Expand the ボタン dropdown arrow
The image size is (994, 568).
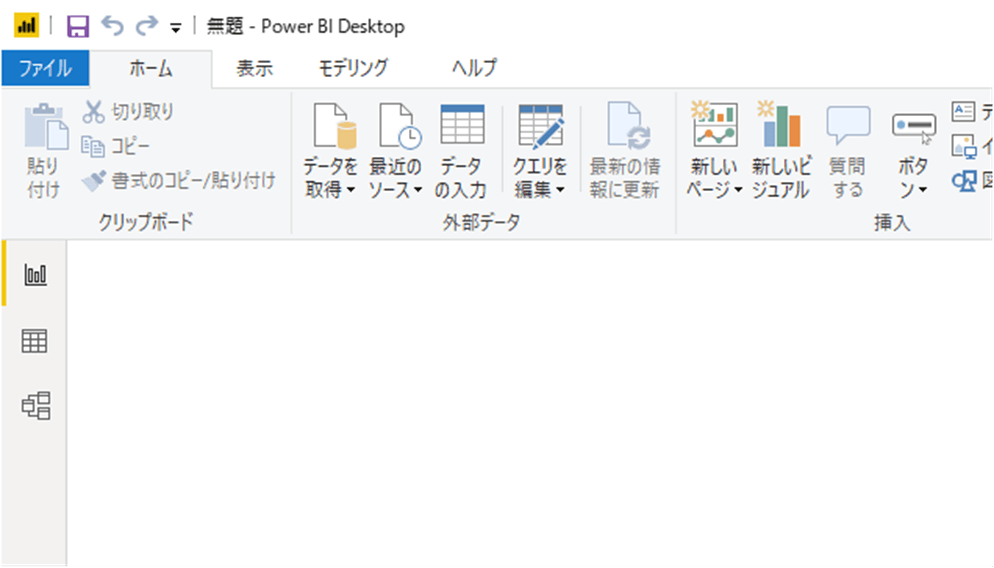tap(923, 190)
